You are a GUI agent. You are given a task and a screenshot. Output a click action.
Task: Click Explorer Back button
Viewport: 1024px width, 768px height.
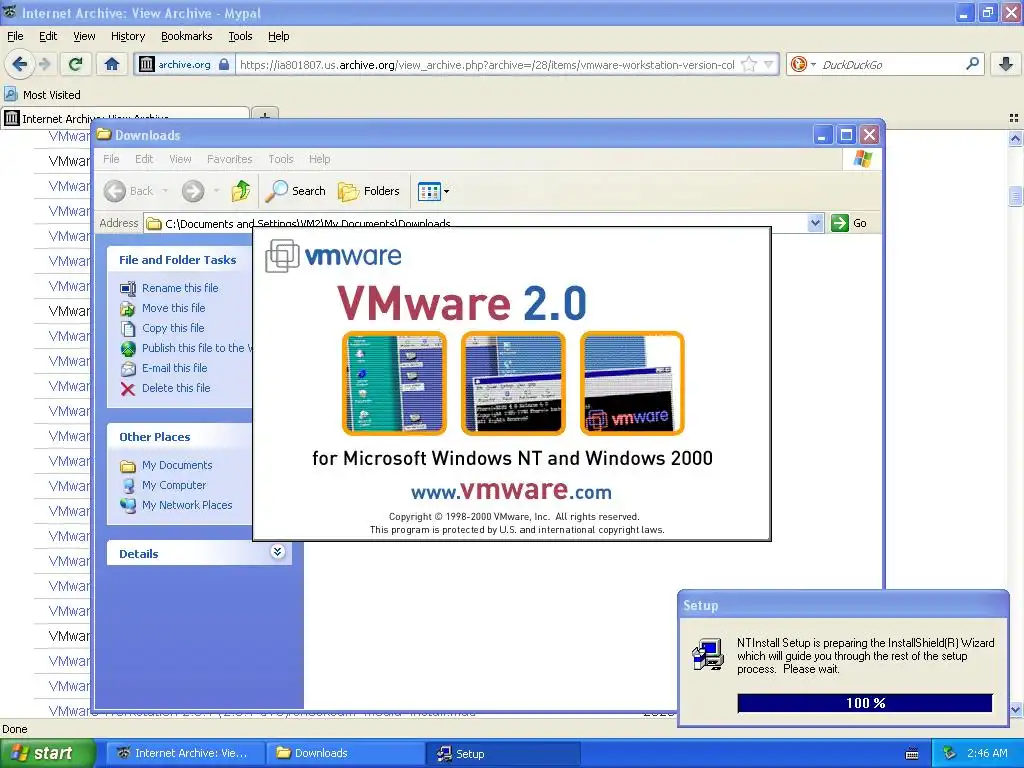coord(128,191)
